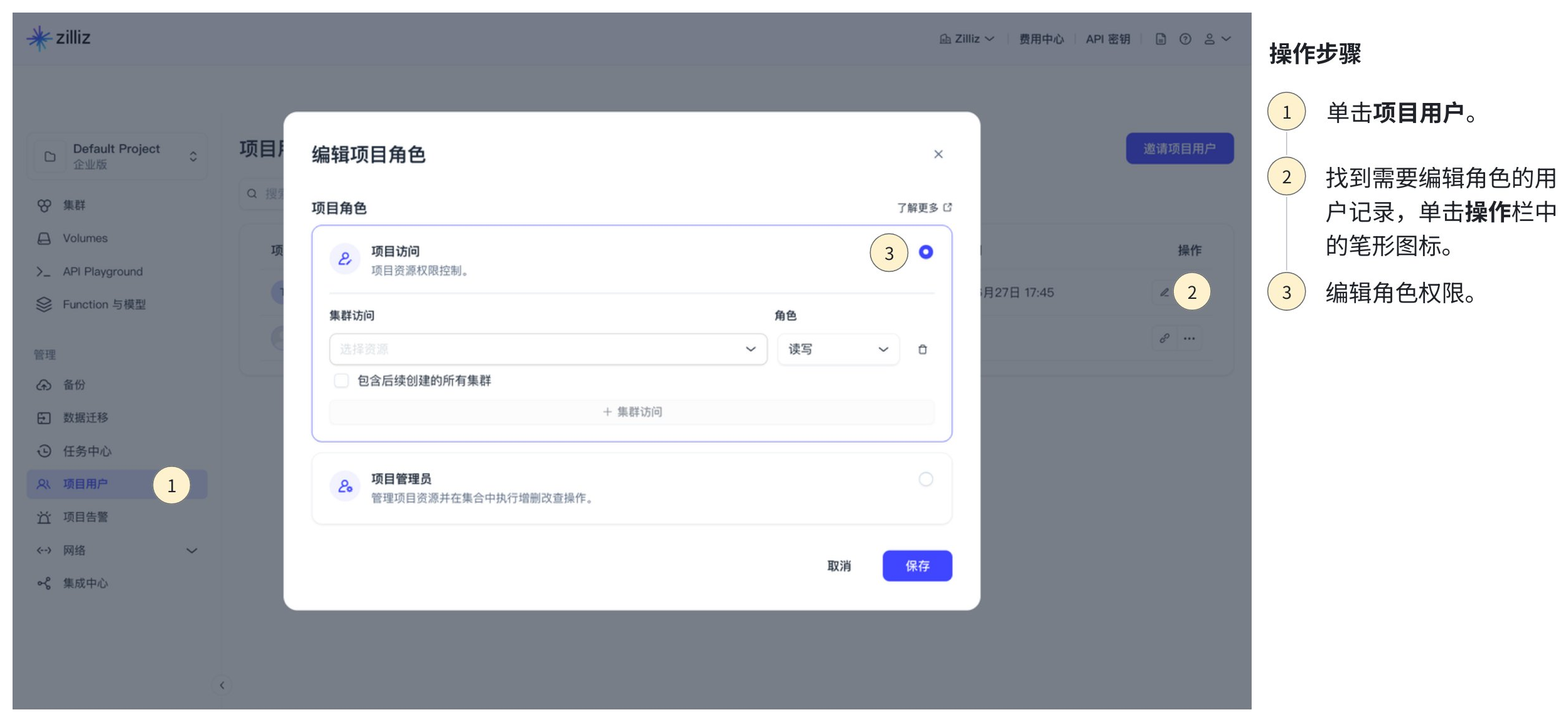Enable the 包含后续创建的所有集群 checkbox

[341, 380]
